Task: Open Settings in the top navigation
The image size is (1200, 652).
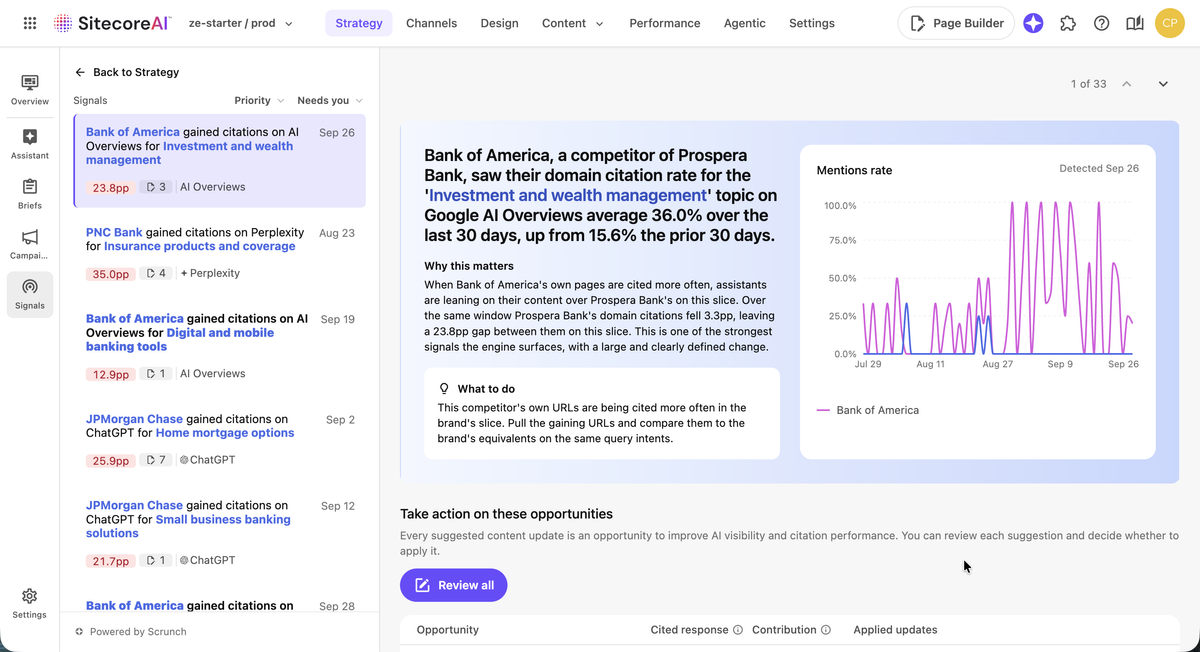Action: click(x=811, y=23)
